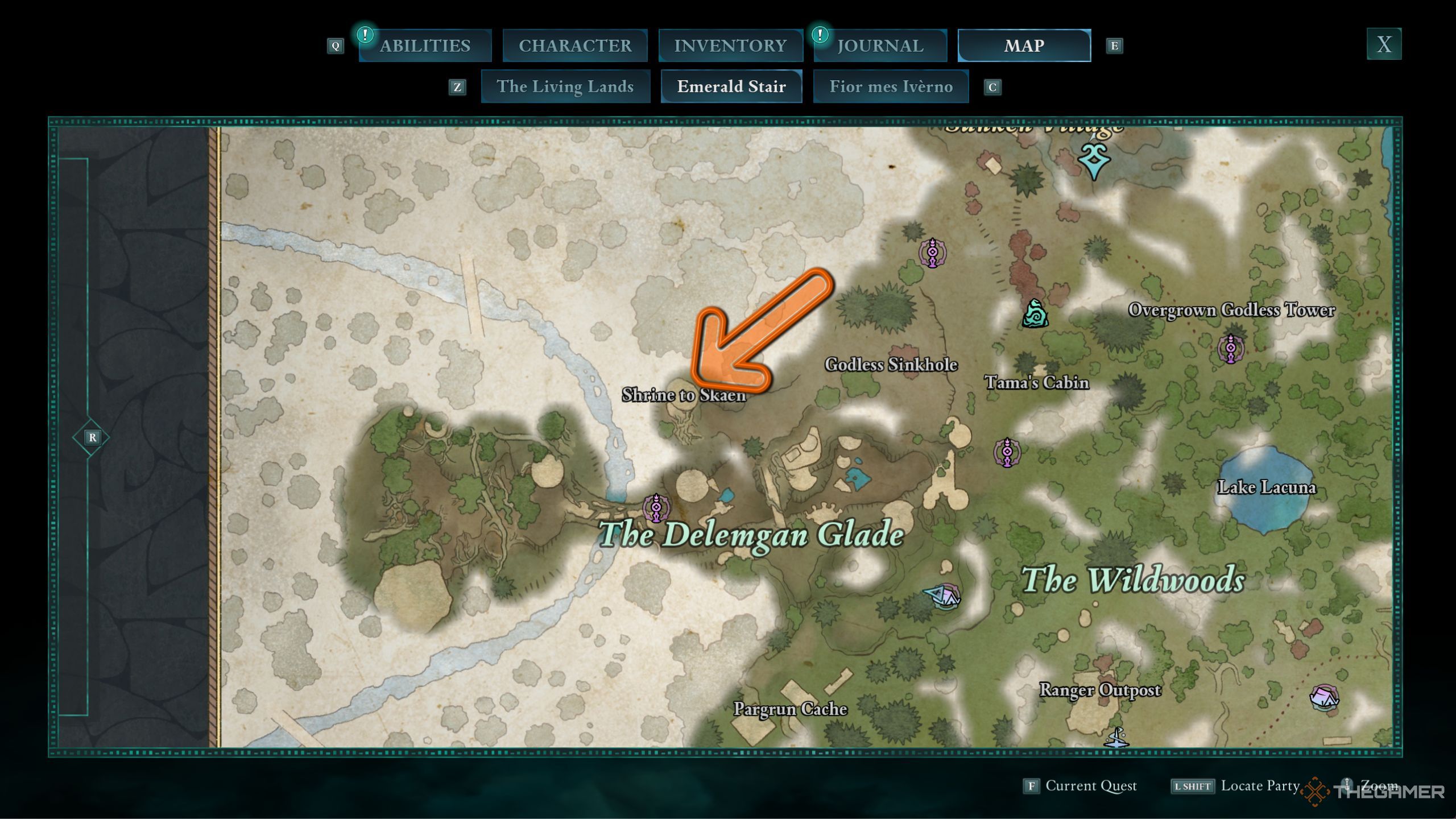The image size is (1456, 819).
Task: Toggle the R sidebar panel button
Action: [x=92, y=437]
